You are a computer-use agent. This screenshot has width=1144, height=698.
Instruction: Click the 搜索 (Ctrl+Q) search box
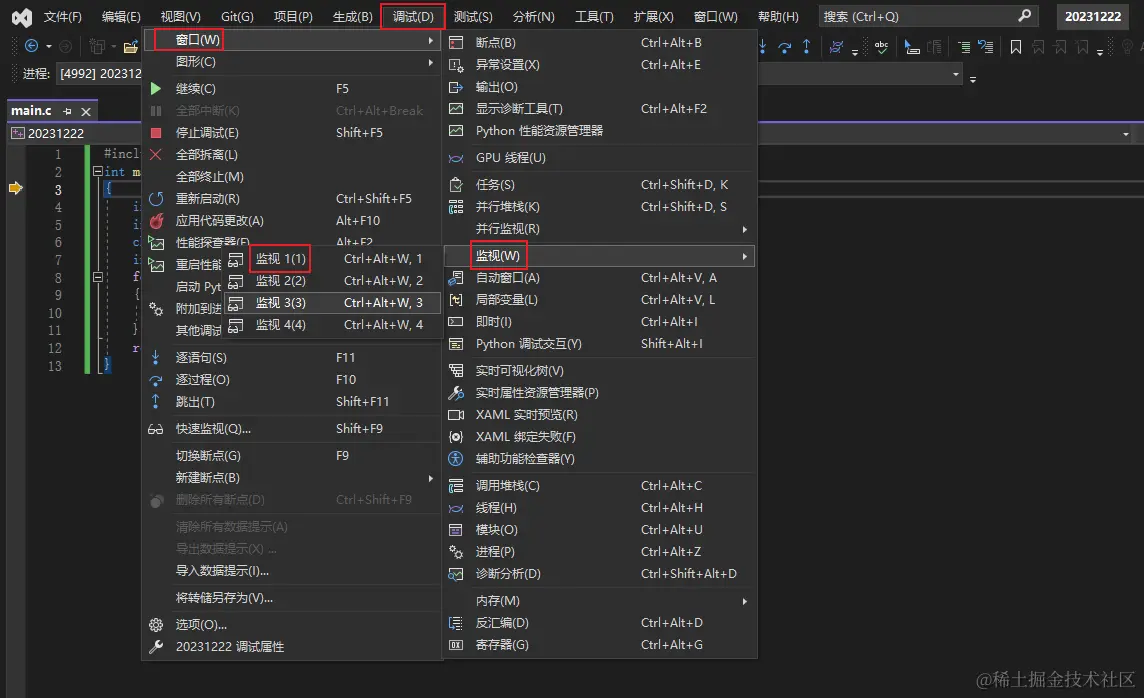pos(927,16)
